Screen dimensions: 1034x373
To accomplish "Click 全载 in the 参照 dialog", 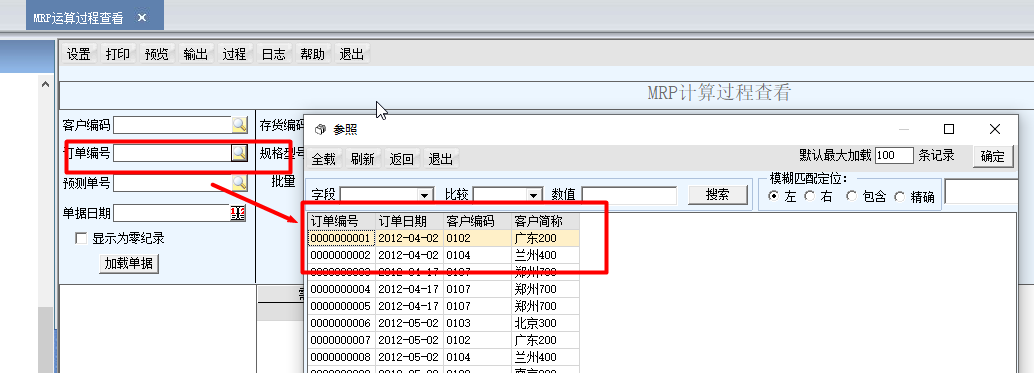I will (x=324, y=159).
